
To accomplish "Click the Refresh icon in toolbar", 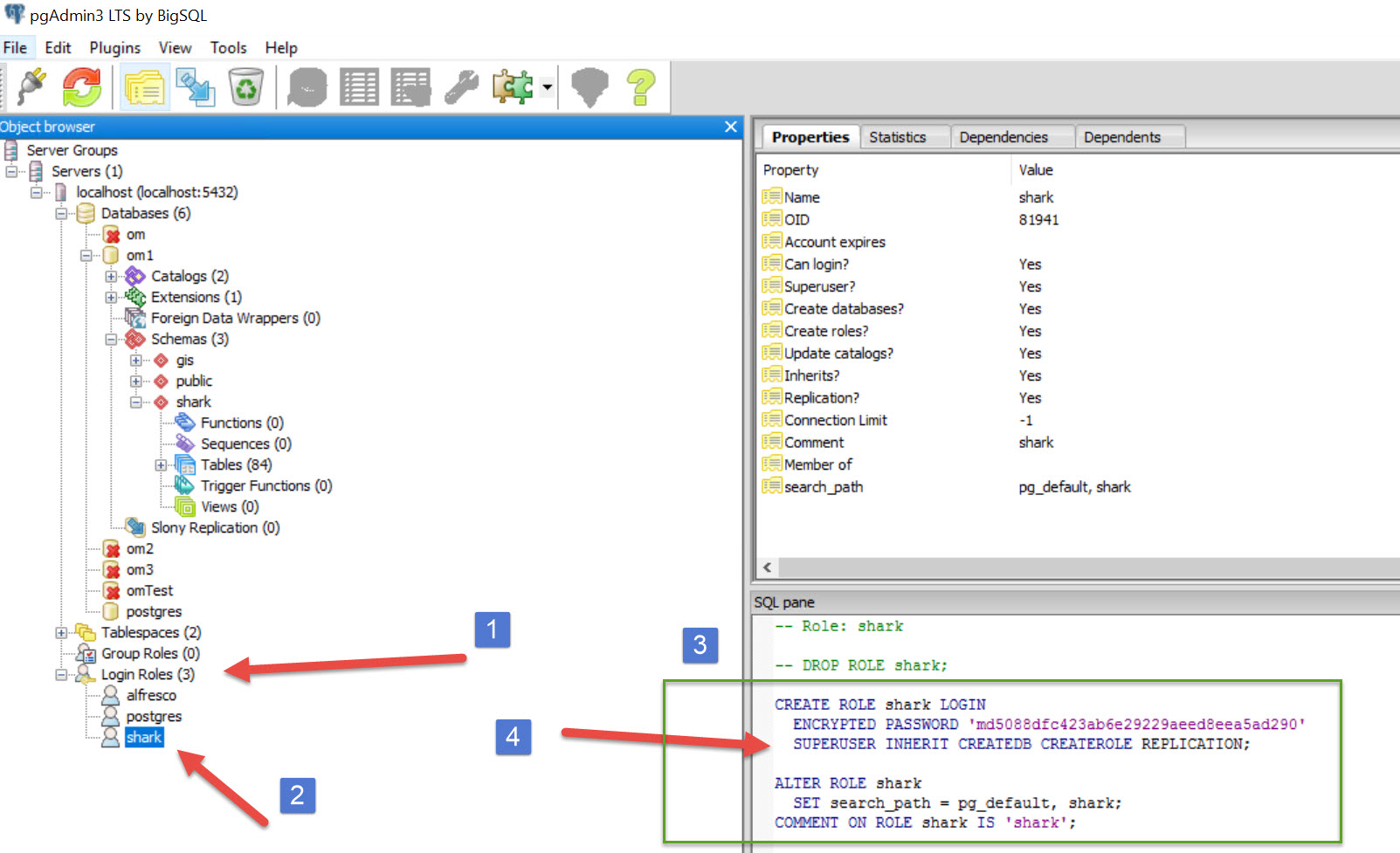I will pos(81,86).
